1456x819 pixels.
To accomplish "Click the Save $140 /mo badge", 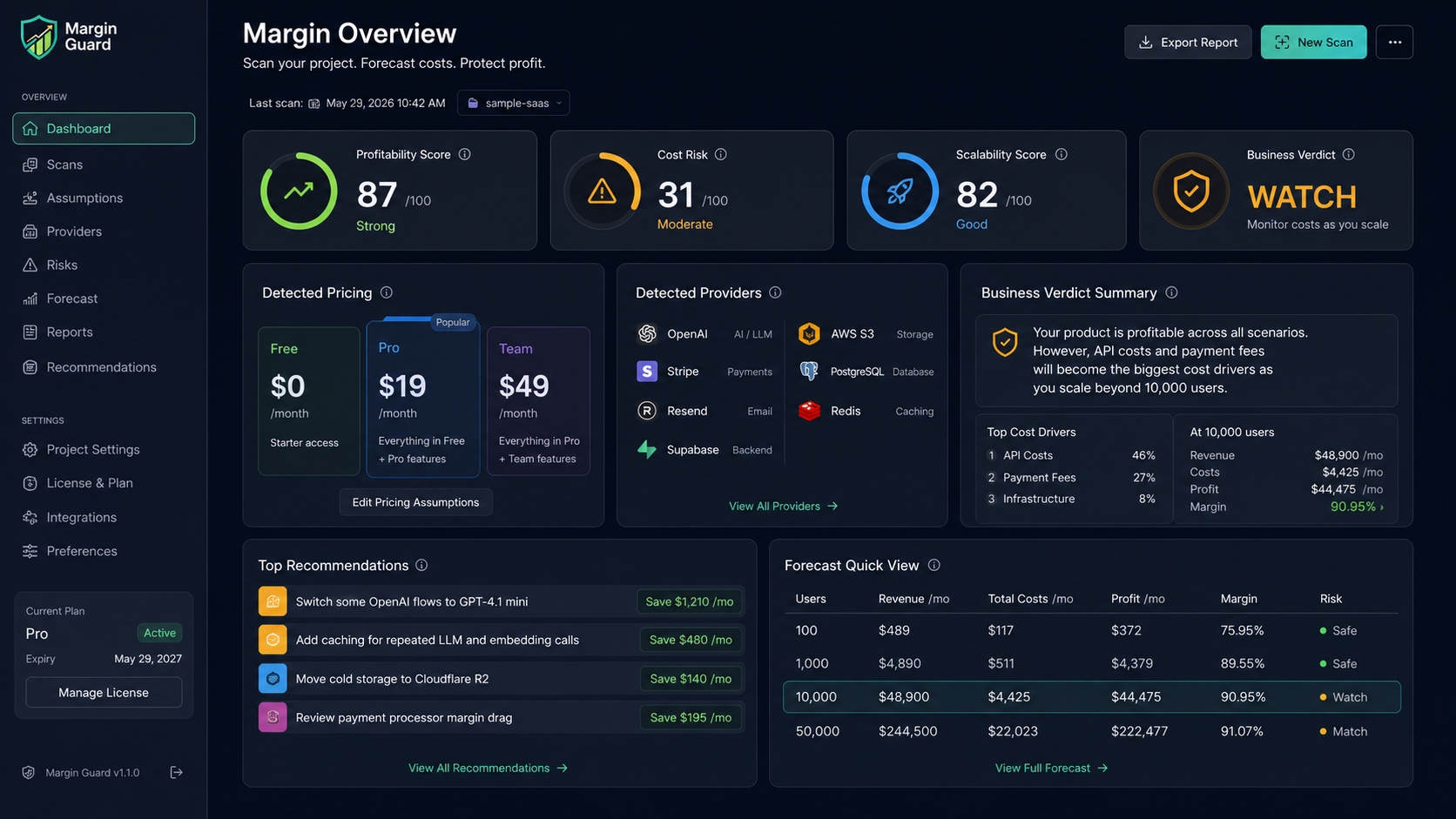I will pos(691,679).
